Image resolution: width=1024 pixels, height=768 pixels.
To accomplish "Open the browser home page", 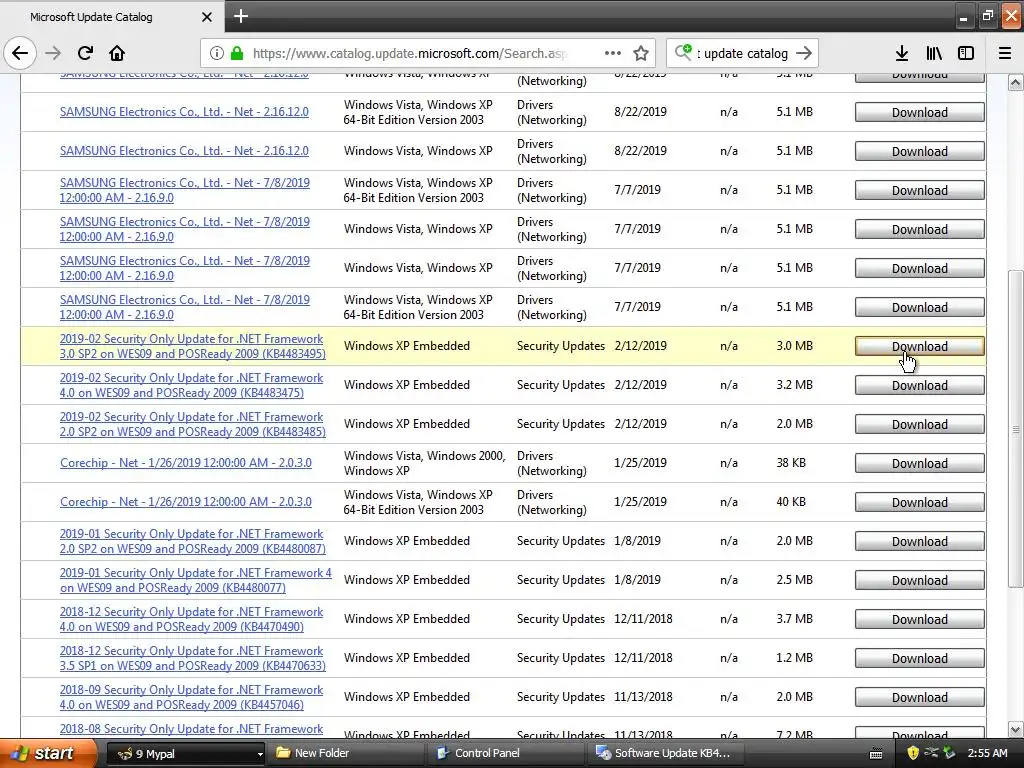I will (117, 53).
